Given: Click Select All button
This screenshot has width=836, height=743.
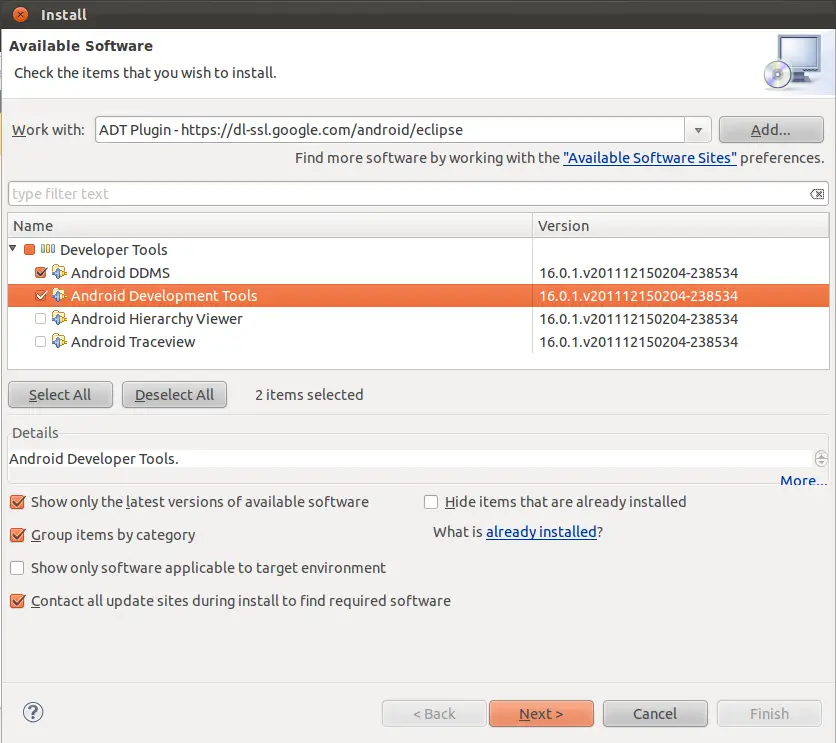Looking at the screenshot, I should (60, 395).
